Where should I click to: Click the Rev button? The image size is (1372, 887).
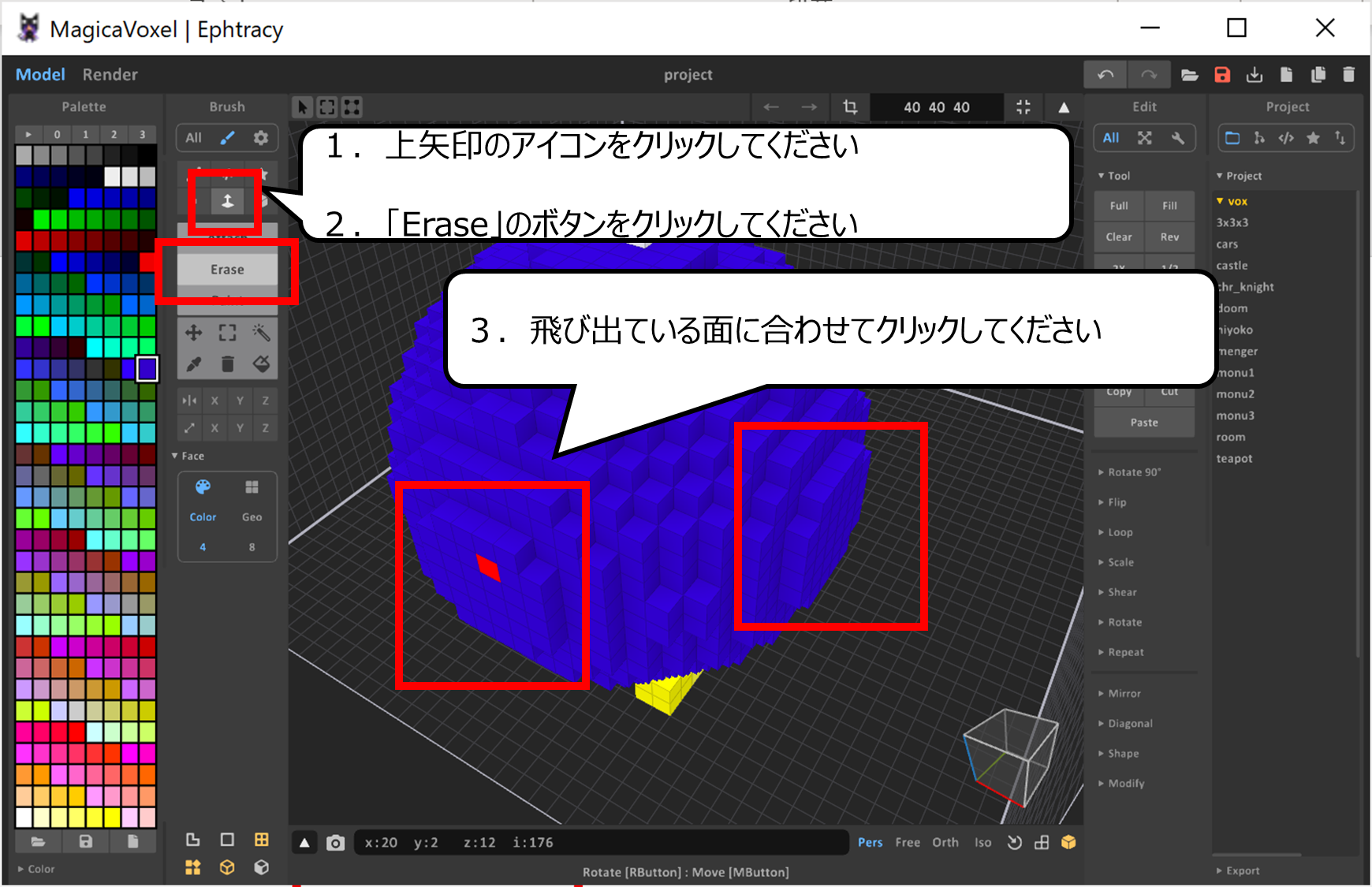[1169, 237]
